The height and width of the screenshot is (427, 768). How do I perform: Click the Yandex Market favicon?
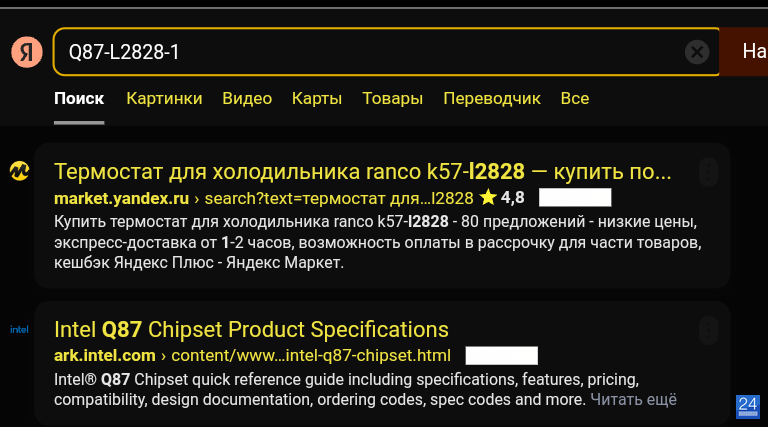(20, 171)
